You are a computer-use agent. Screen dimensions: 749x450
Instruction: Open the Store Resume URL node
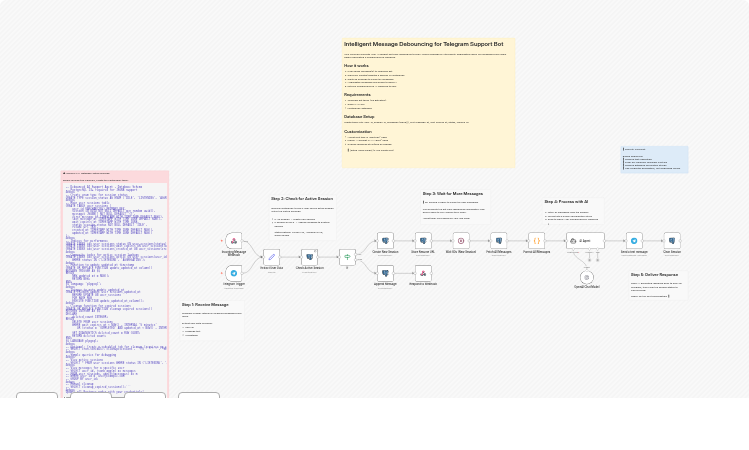pyautogui.click(x=423, y=240)
